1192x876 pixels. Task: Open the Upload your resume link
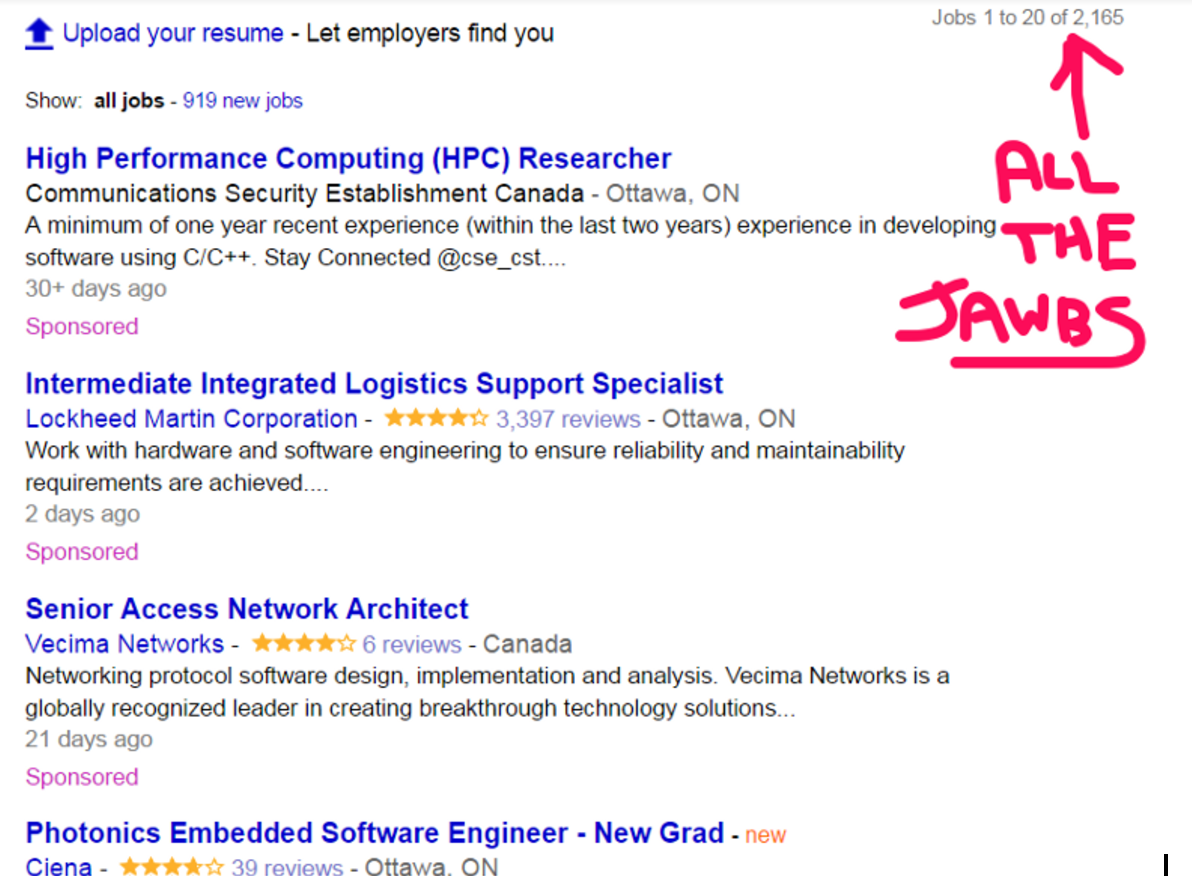coord(173,33)
